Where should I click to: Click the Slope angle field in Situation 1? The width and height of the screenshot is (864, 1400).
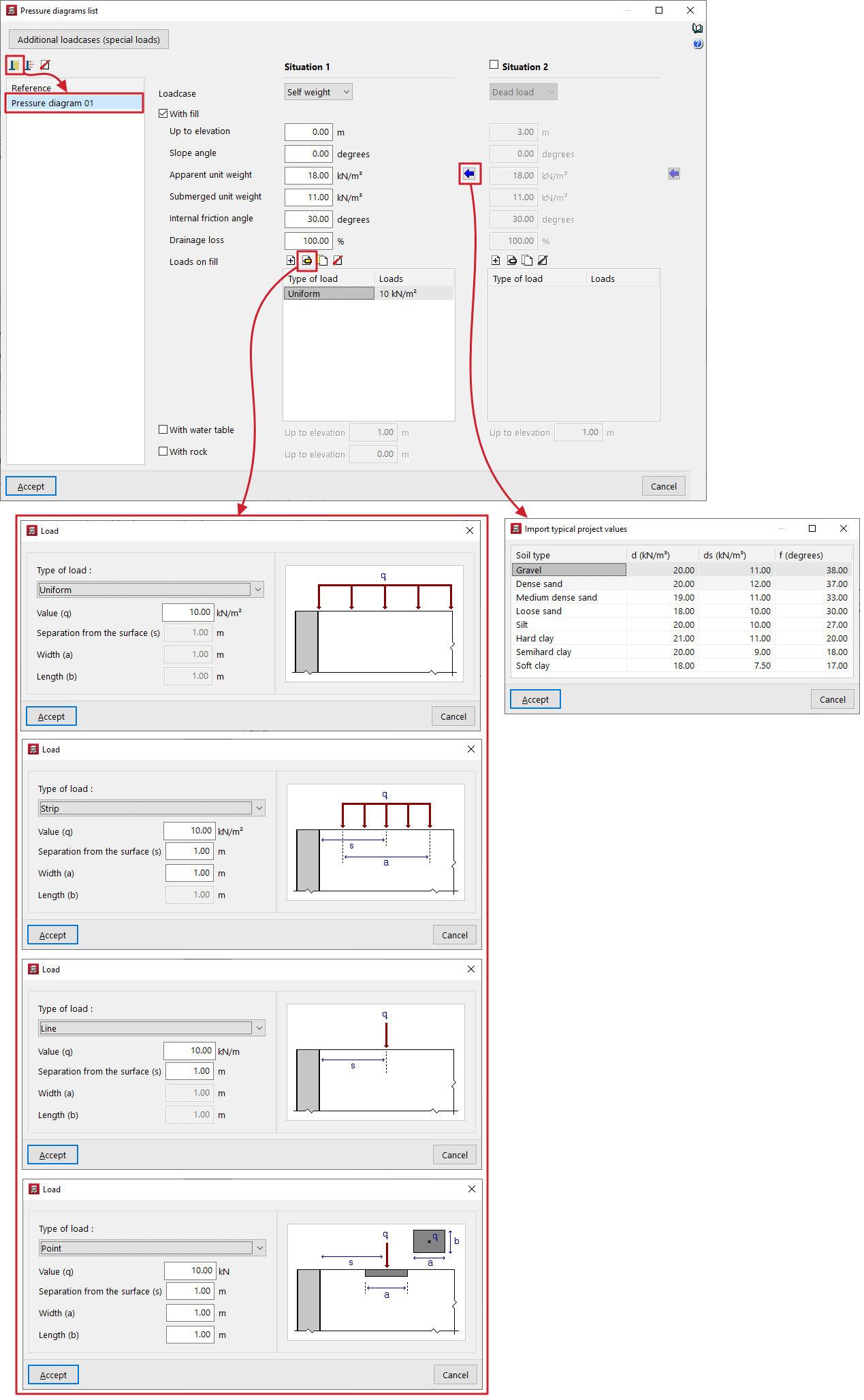click(308, 154)
